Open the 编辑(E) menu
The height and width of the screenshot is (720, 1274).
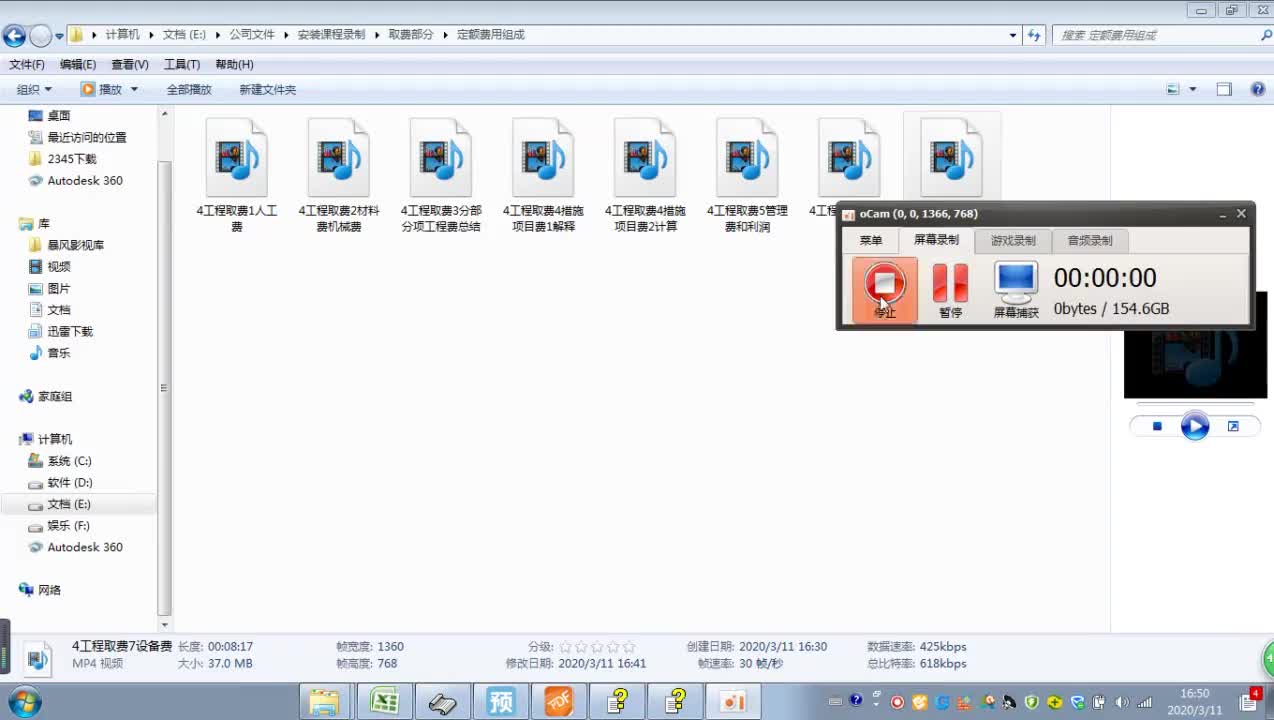78,64
